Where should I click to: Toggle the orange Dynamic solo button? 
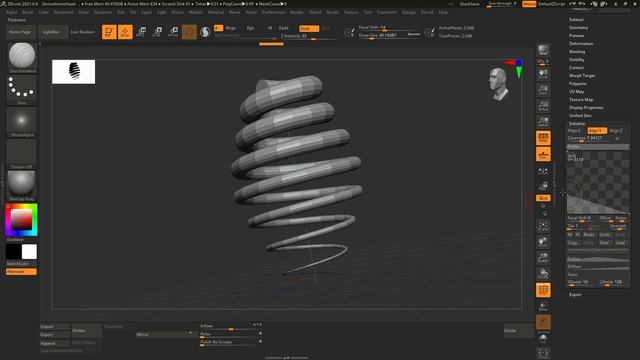(x=543, y=322)
